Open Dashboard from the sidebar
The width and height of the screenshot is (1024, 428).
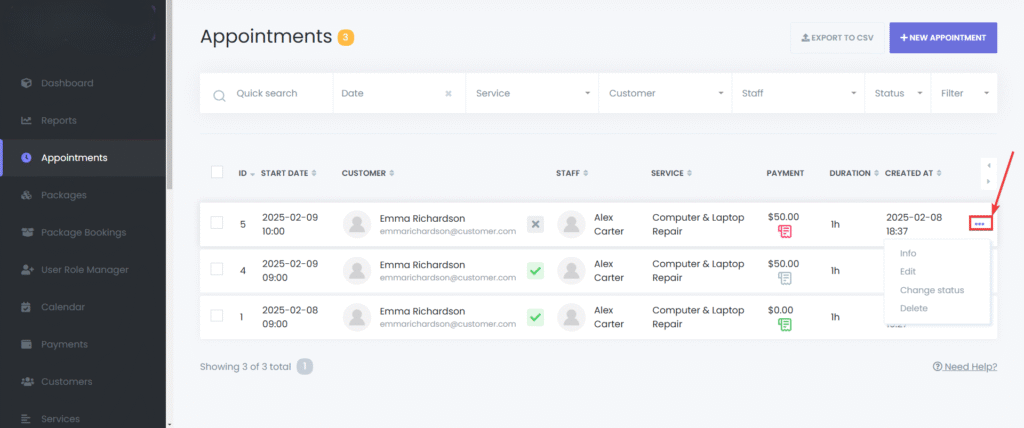(67, 83)
